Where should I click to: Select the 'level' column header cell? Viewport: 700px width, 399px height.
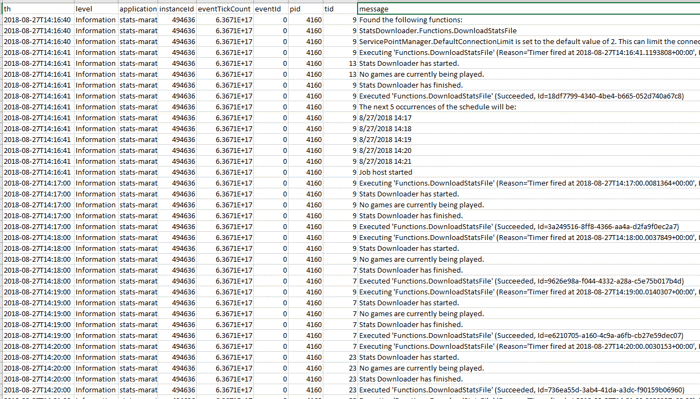coord(96,9)
